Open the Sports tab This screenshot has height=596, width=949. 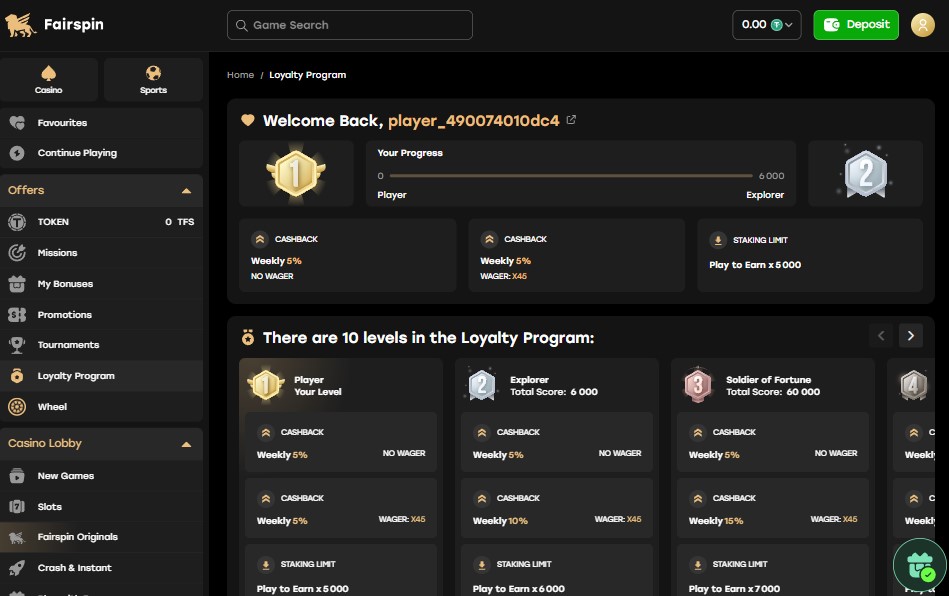(x=153, y=80)
